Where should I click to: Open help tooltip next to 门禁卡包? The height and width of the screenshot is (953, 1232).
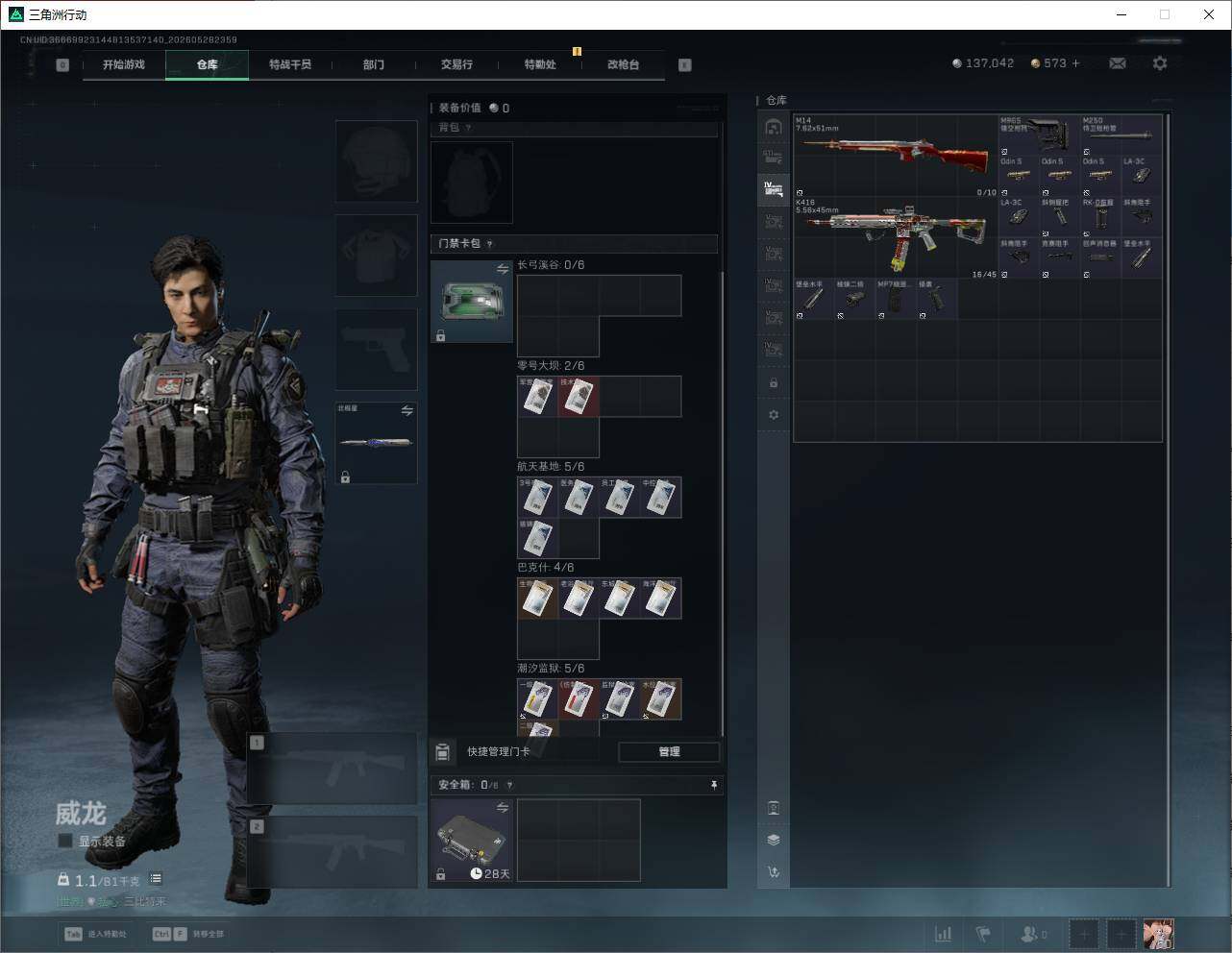click(489, 244)
